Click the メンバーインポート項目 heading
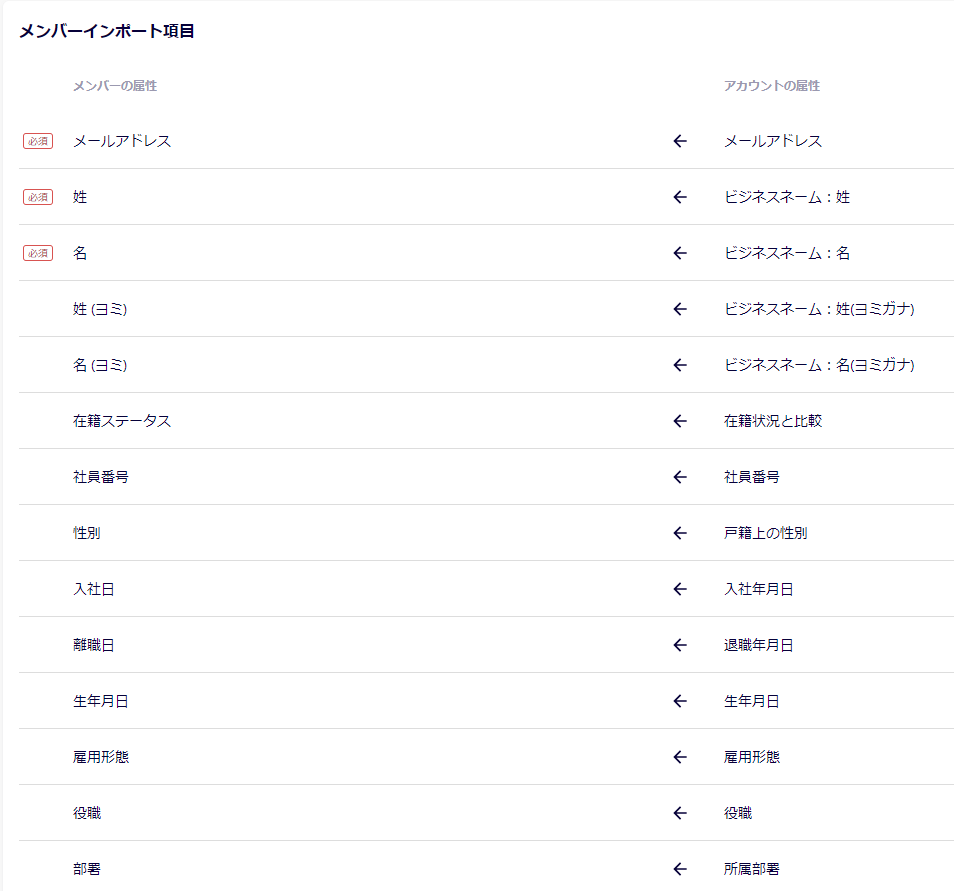The width and height of the screenshot is (954, 891). tap(106, 31)
